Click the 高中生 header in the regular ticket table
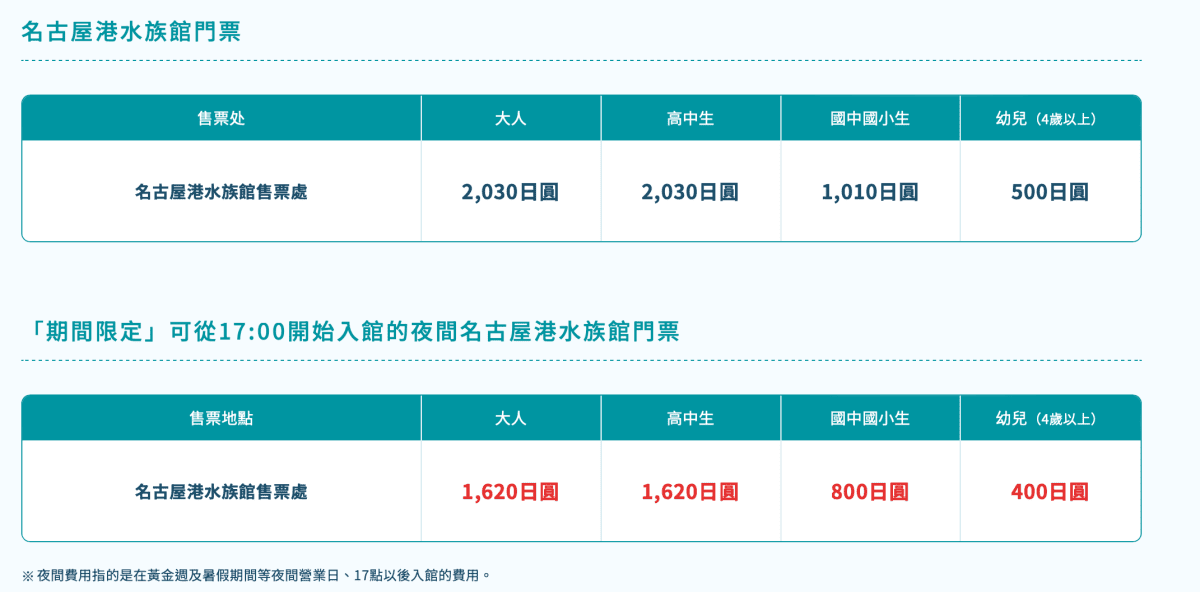 tap(691, 118)
